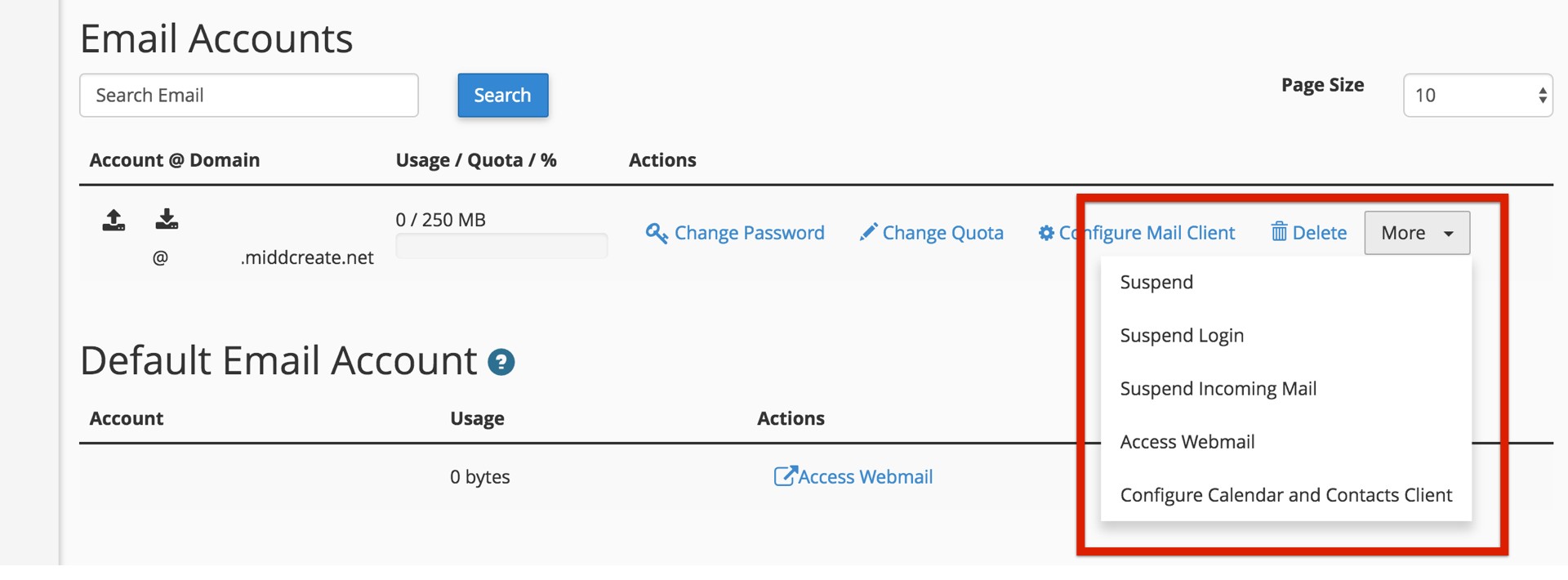Click the Change Password key icon
This screenshot has width=1568, height=580.
[x=657, y=233]
